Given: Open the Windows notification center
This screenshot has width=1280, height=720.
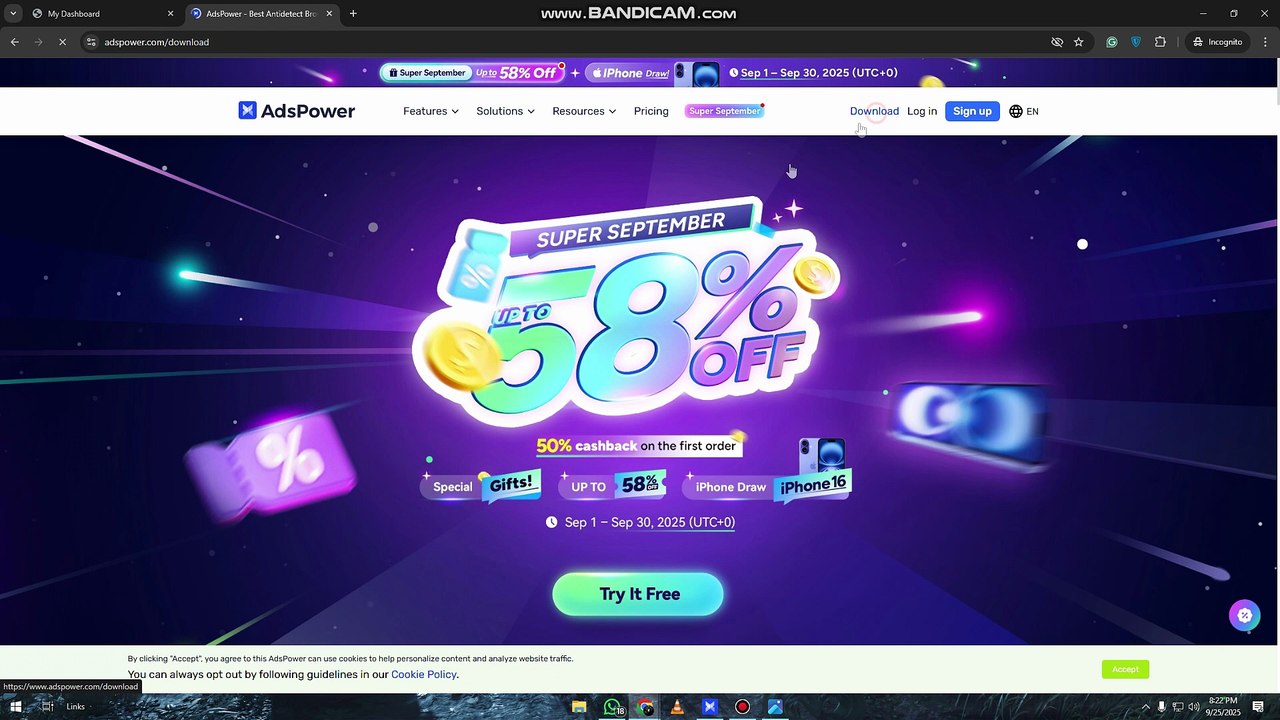Looking at the screenshot, I should pos(1258,707).
